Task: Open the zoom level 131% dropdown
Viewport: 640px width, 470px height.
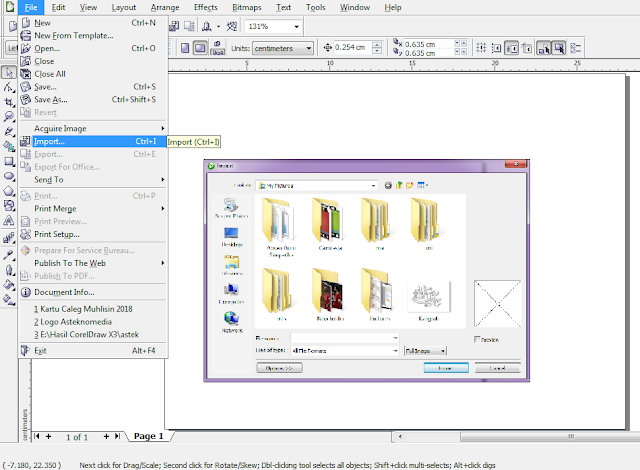Action: pos(297,27)
